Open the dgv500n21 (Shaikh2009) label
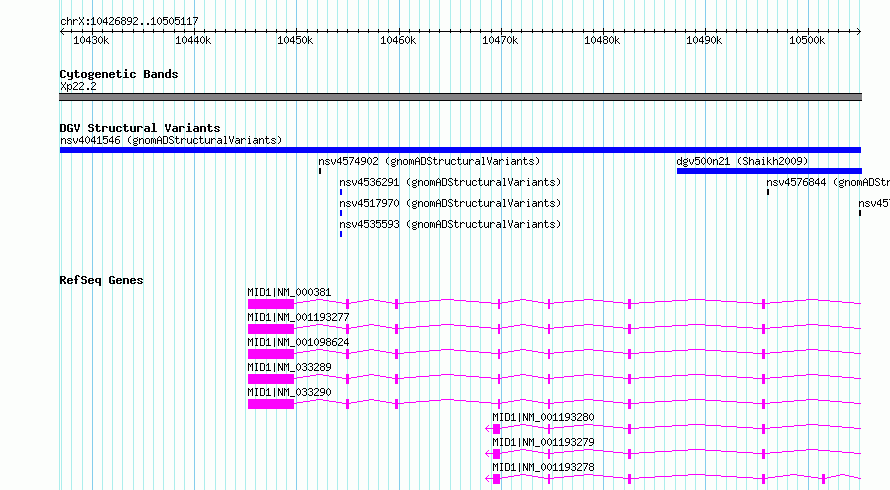This screenshot has height=490, width=890. pyautogui.click(x=742, y=161)
